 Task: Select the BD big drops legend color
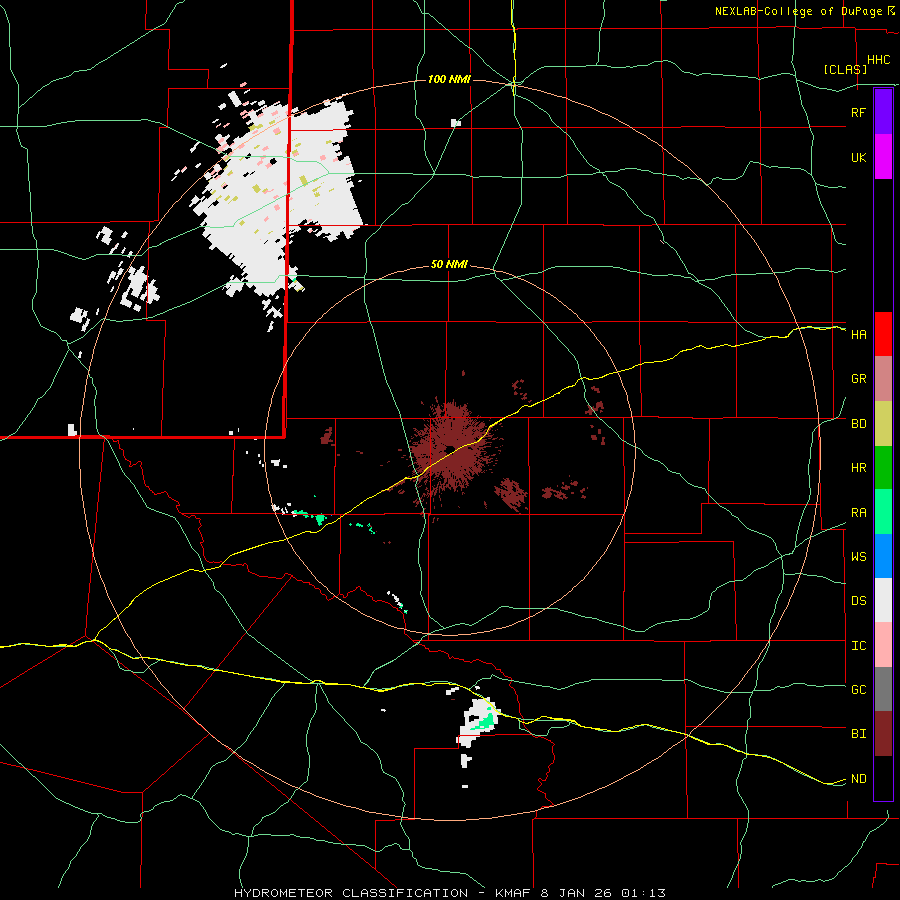[883, 424]
